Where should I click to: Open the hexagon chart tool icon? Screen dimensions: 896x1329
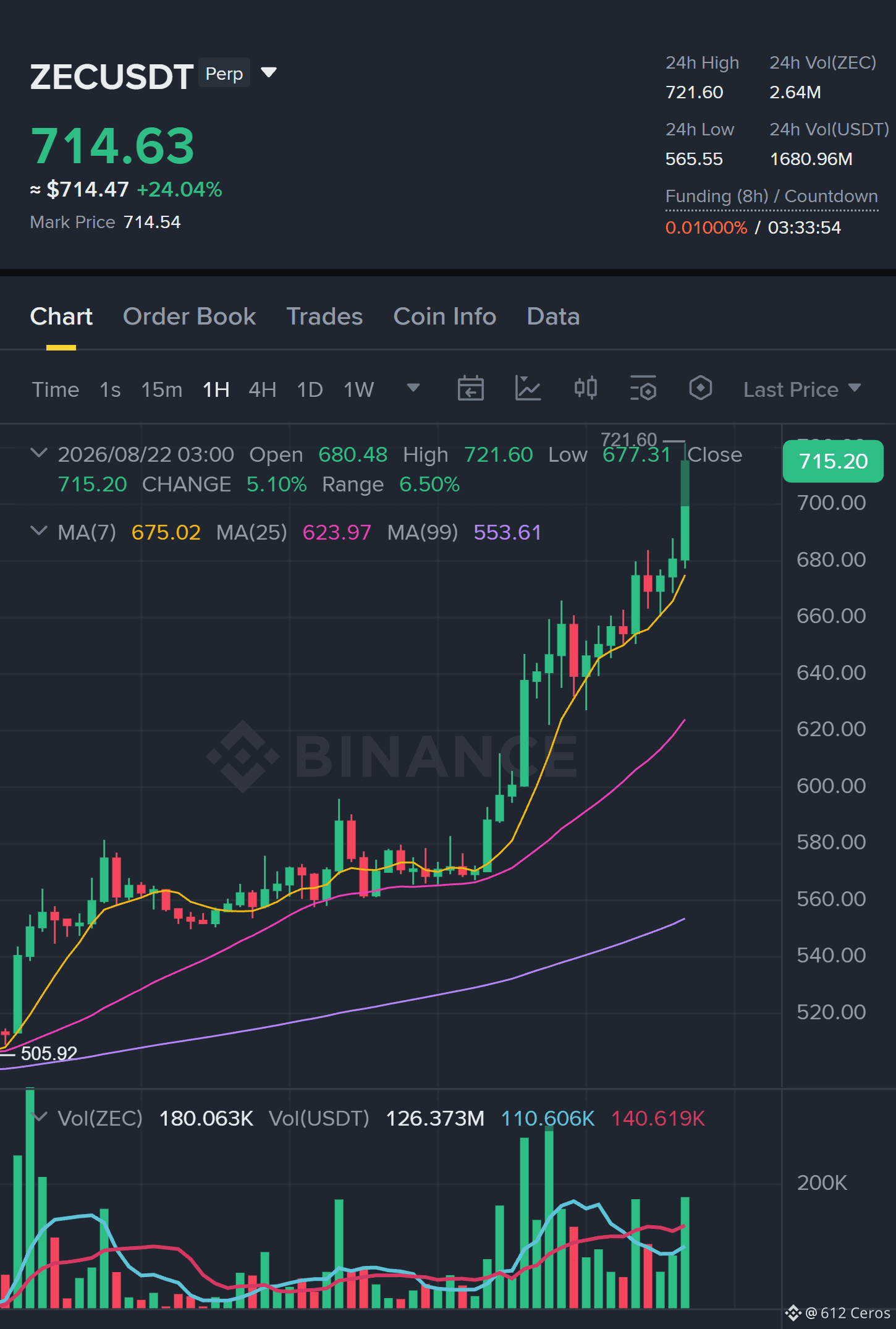(701, 389)
